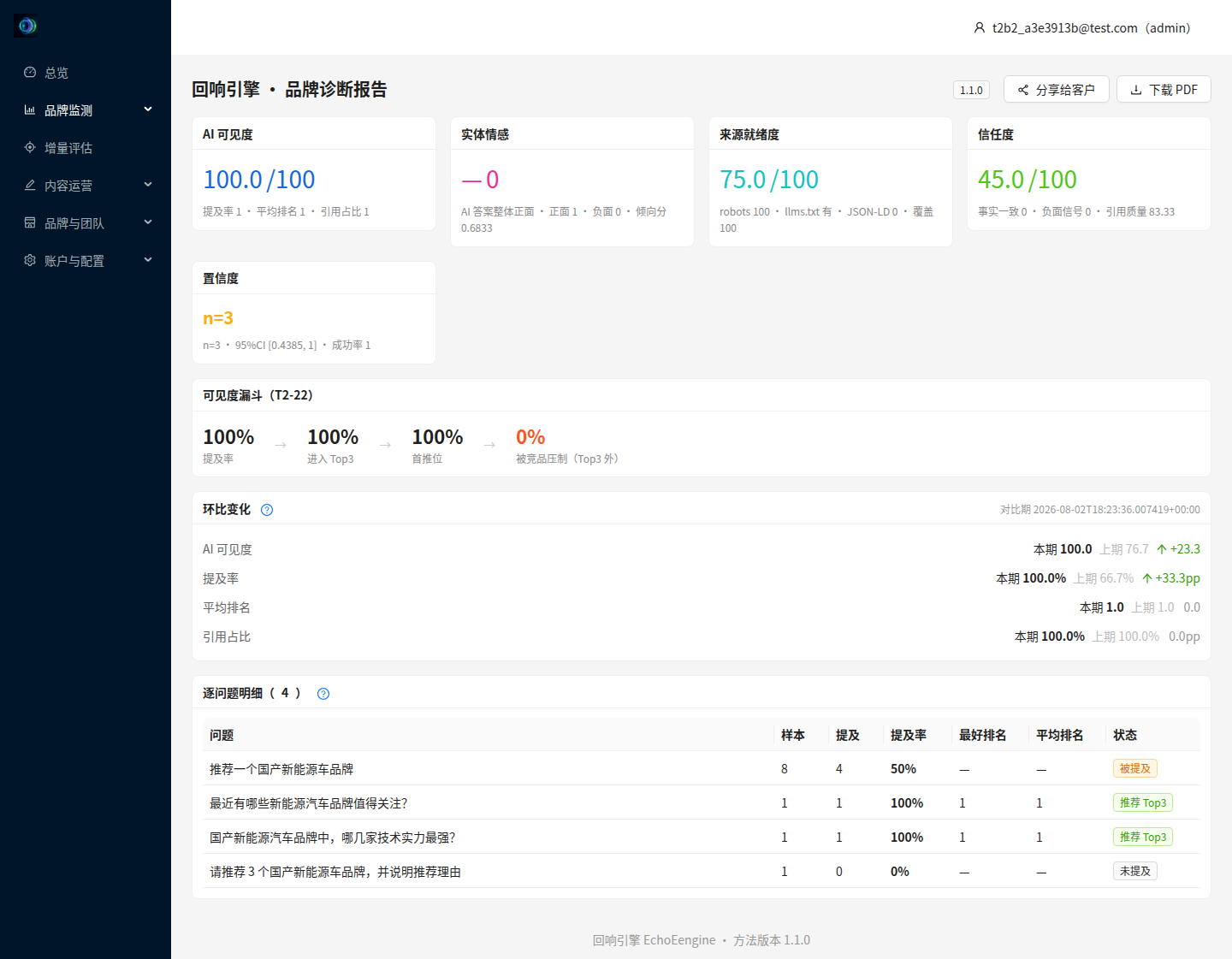Open the 总览 dashboard icon
The image size is (1232, 959).
tap(30, 73)
